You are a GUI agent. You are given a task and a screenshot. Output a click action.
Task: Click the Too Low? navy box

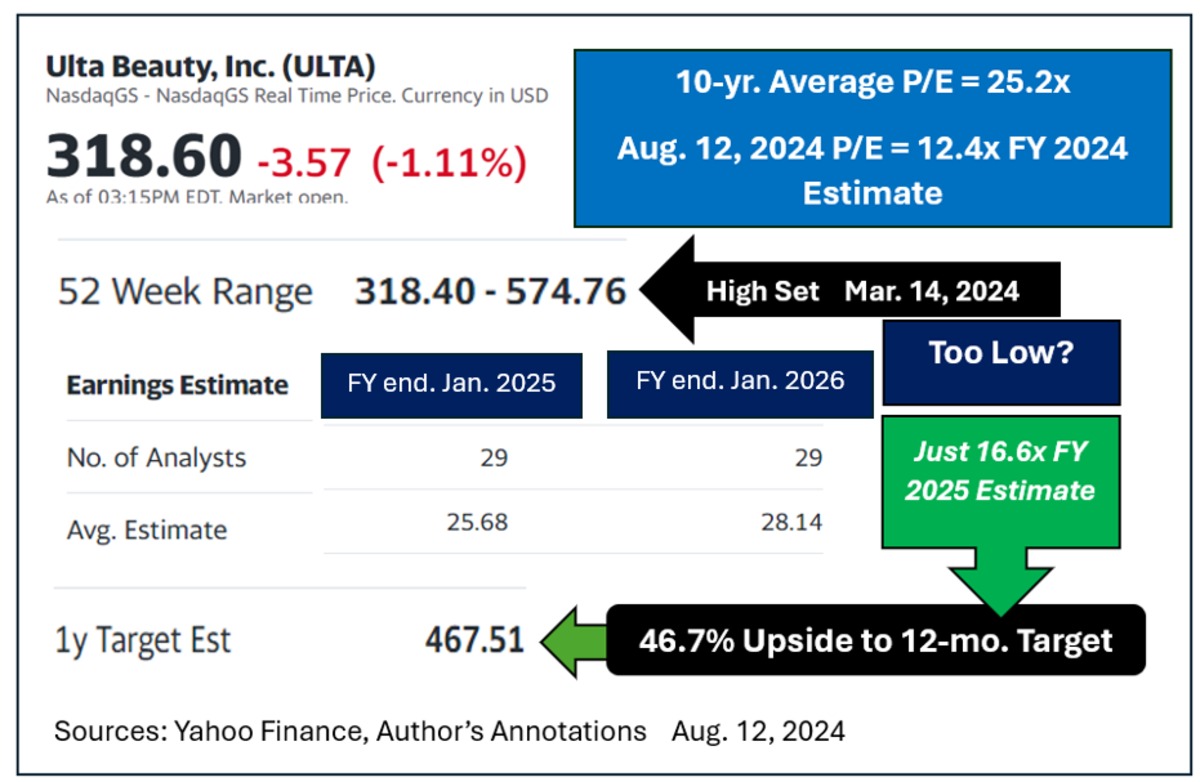tap(1001, 353)
